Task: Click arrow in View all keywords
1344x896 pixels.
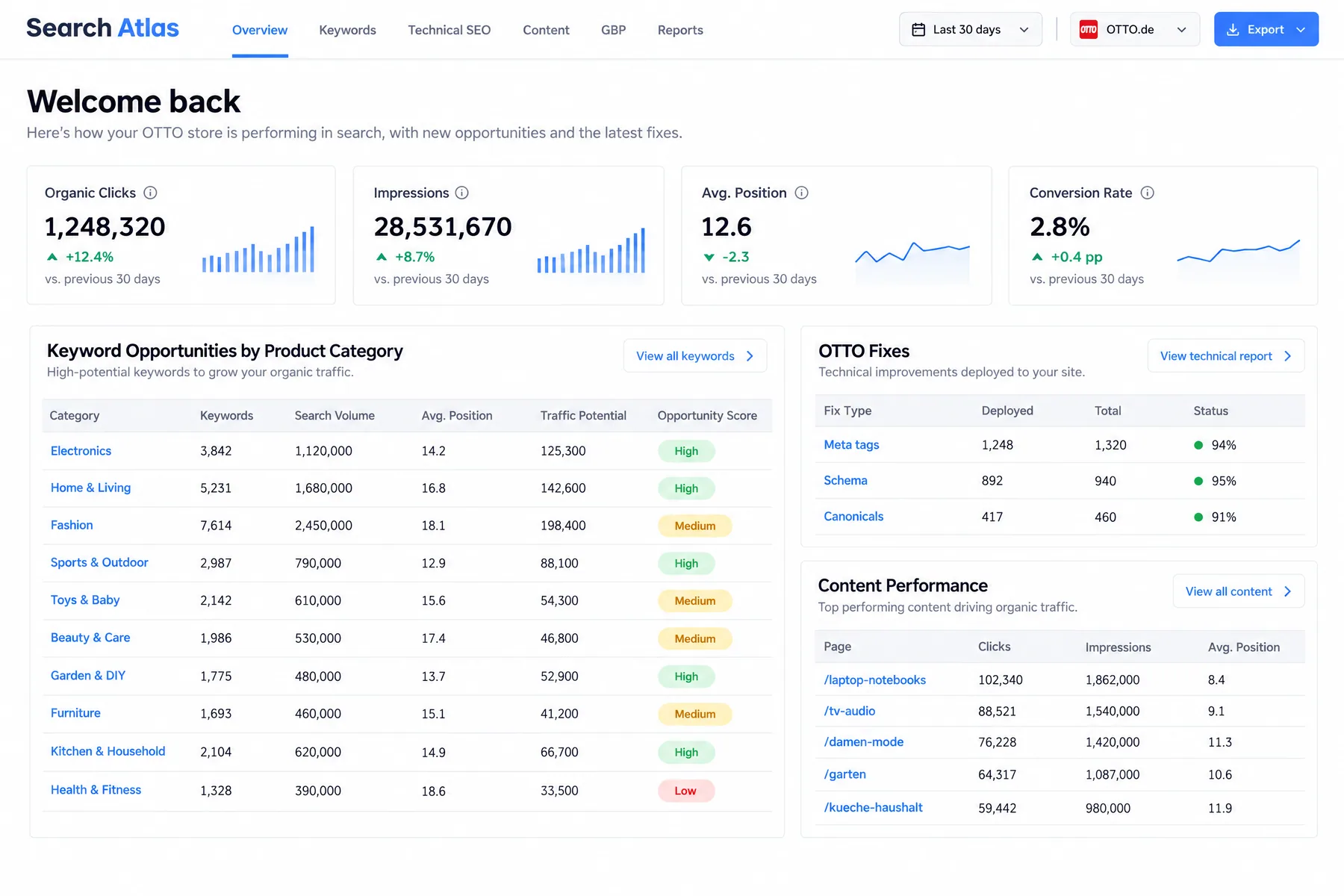Action: (x=750, y=356)
